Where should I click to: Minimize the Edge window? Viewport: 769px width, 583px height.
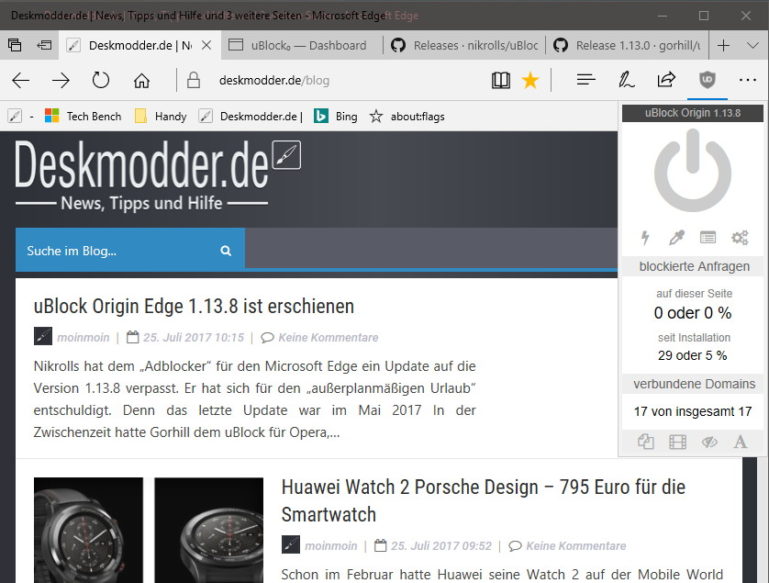point(662,16)
